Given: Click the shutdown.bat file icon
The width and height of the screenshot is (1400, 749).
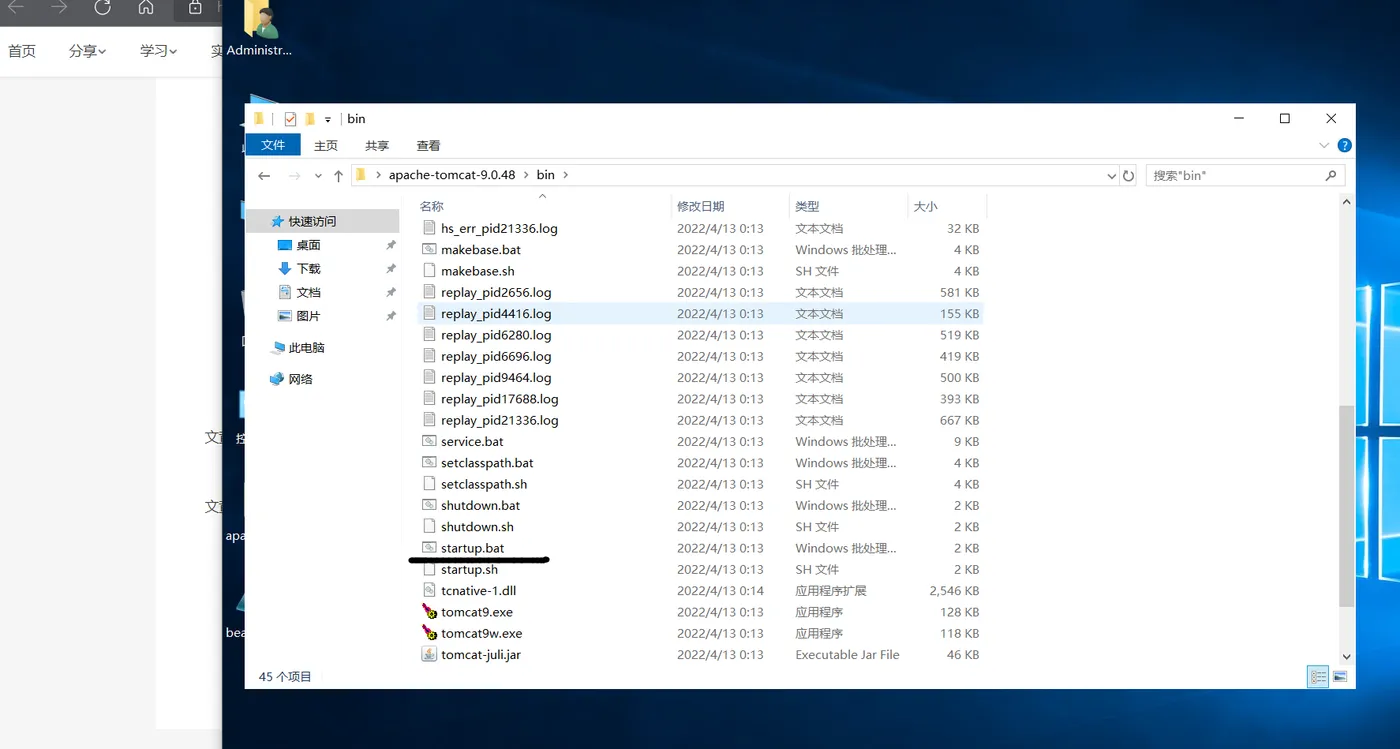Looking at the screenshot, I should pyautogui.click(x=429, y=505).
